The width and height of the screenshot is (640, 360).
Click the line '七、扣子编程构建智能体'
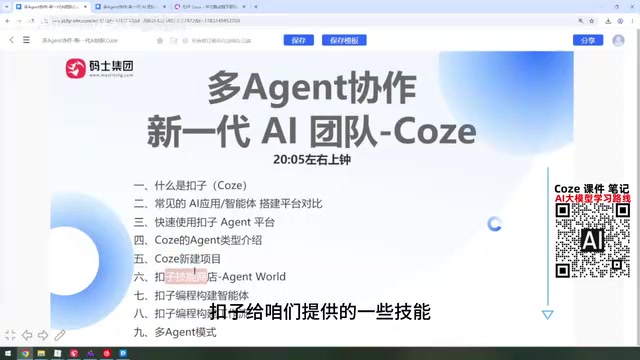(x=191, y=295)
